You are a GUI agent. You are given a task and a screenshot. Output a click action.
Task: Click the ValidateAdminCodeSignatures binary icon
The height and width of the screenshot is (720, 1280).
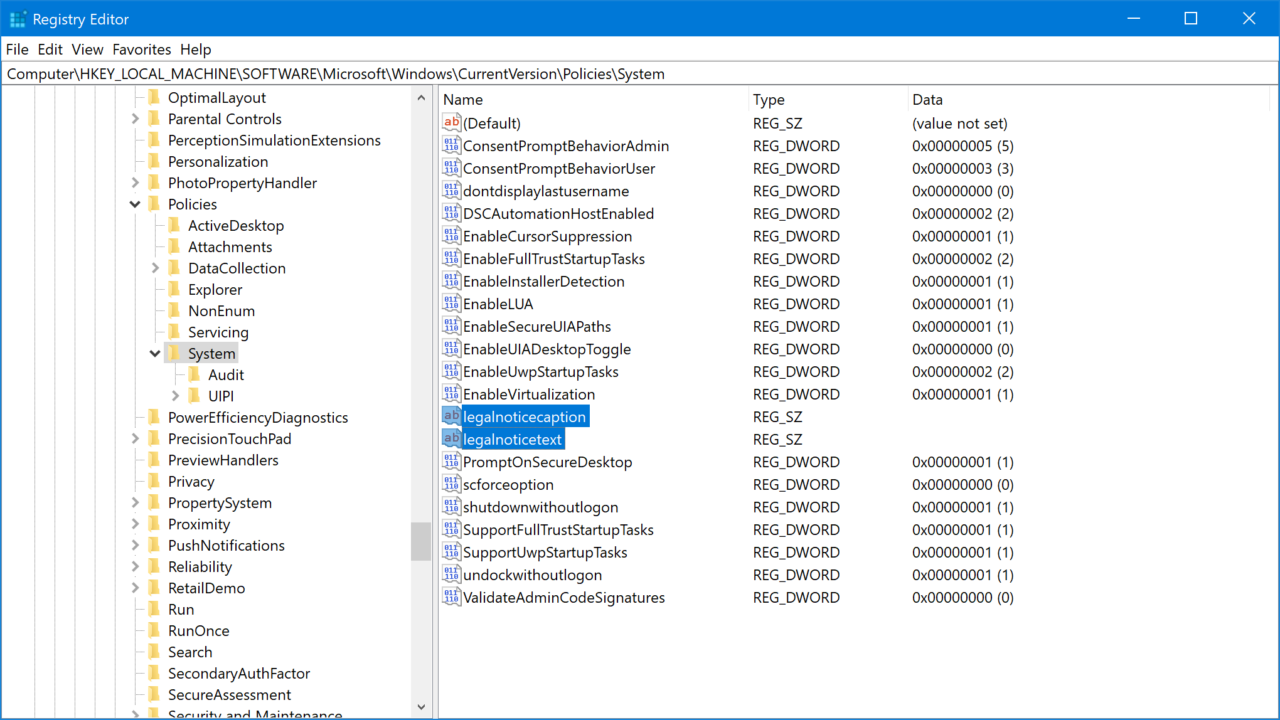[x=451, y=597]
